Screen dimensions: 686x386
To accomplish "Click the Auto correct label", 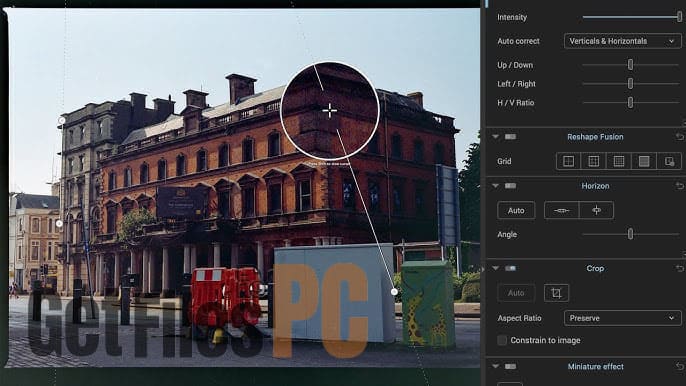I will tap(518, 41).
